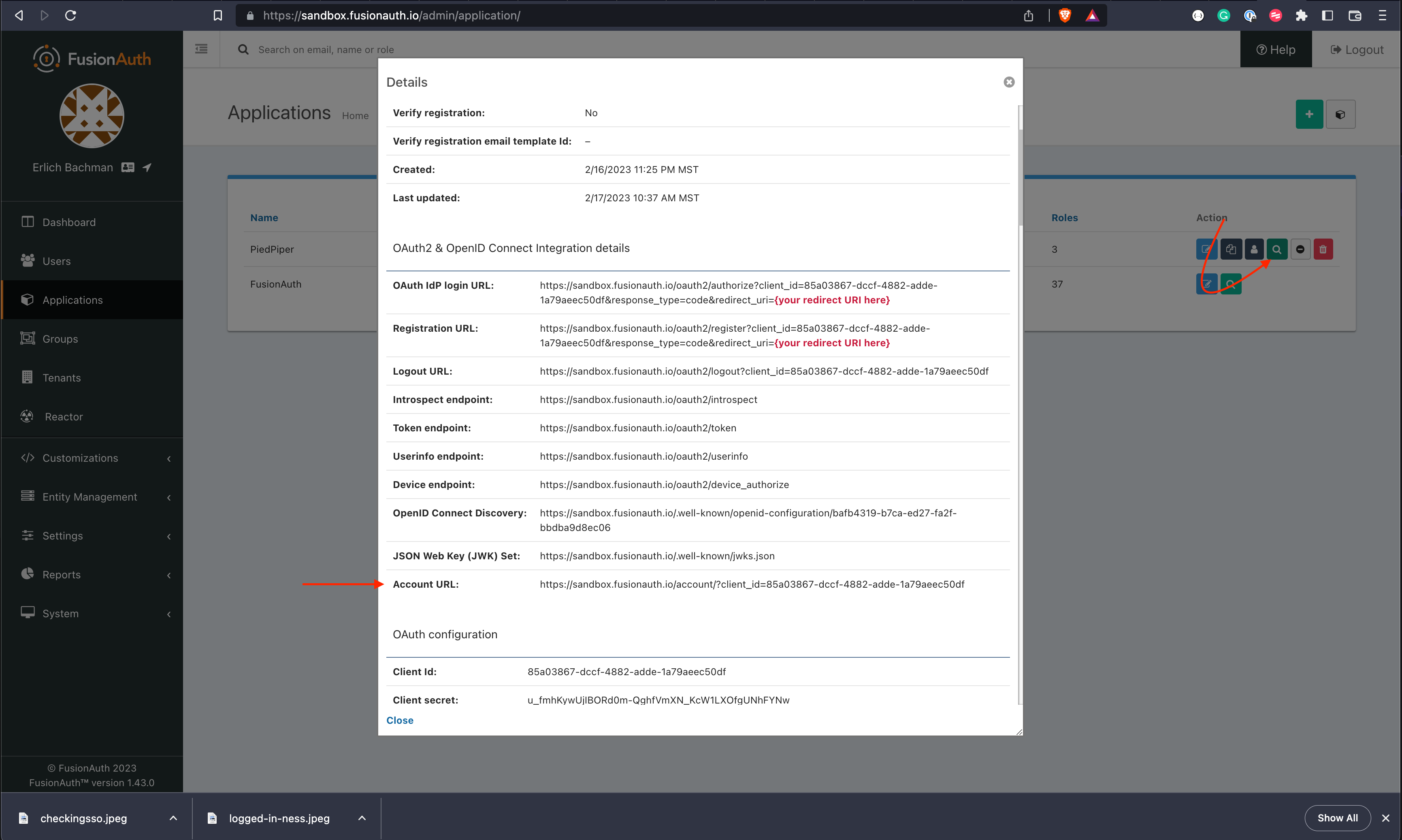The height and width of the screenshot is (840, 1402).
Task: Expand the Reports section
Action: point(61,575)
